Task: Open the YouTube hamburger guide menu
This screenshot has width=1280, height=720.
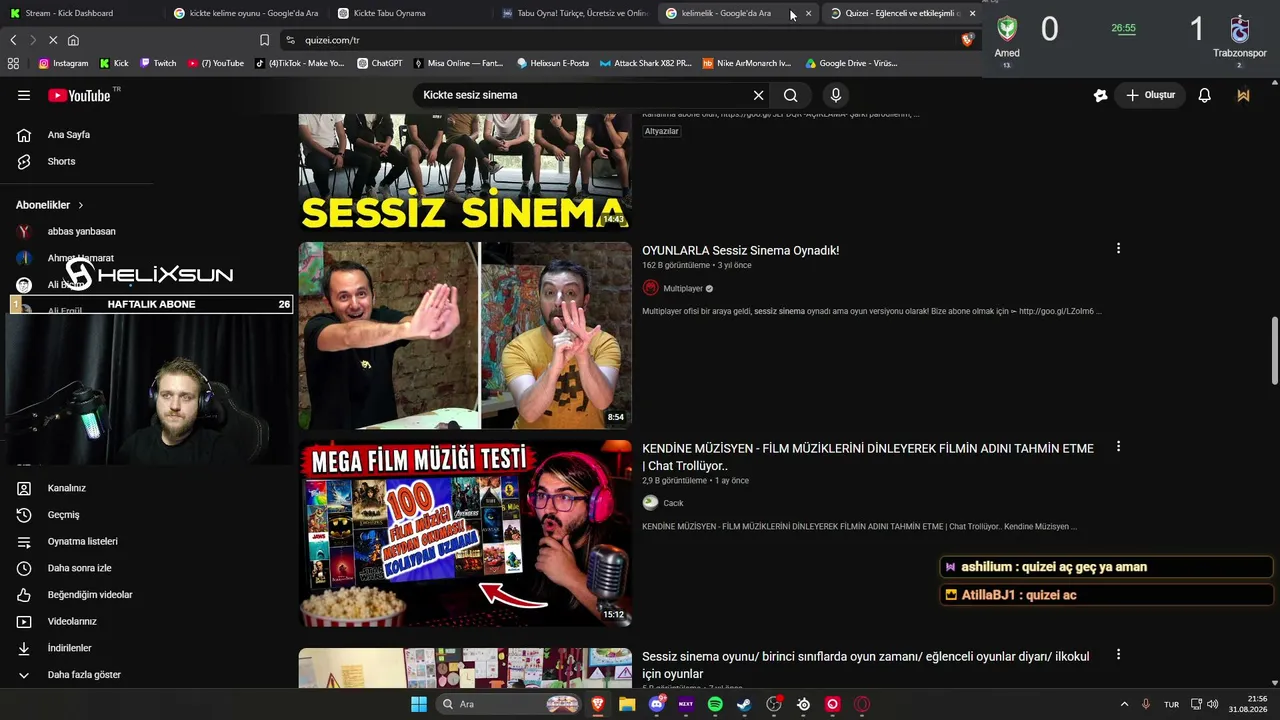Action: point(24,95)
